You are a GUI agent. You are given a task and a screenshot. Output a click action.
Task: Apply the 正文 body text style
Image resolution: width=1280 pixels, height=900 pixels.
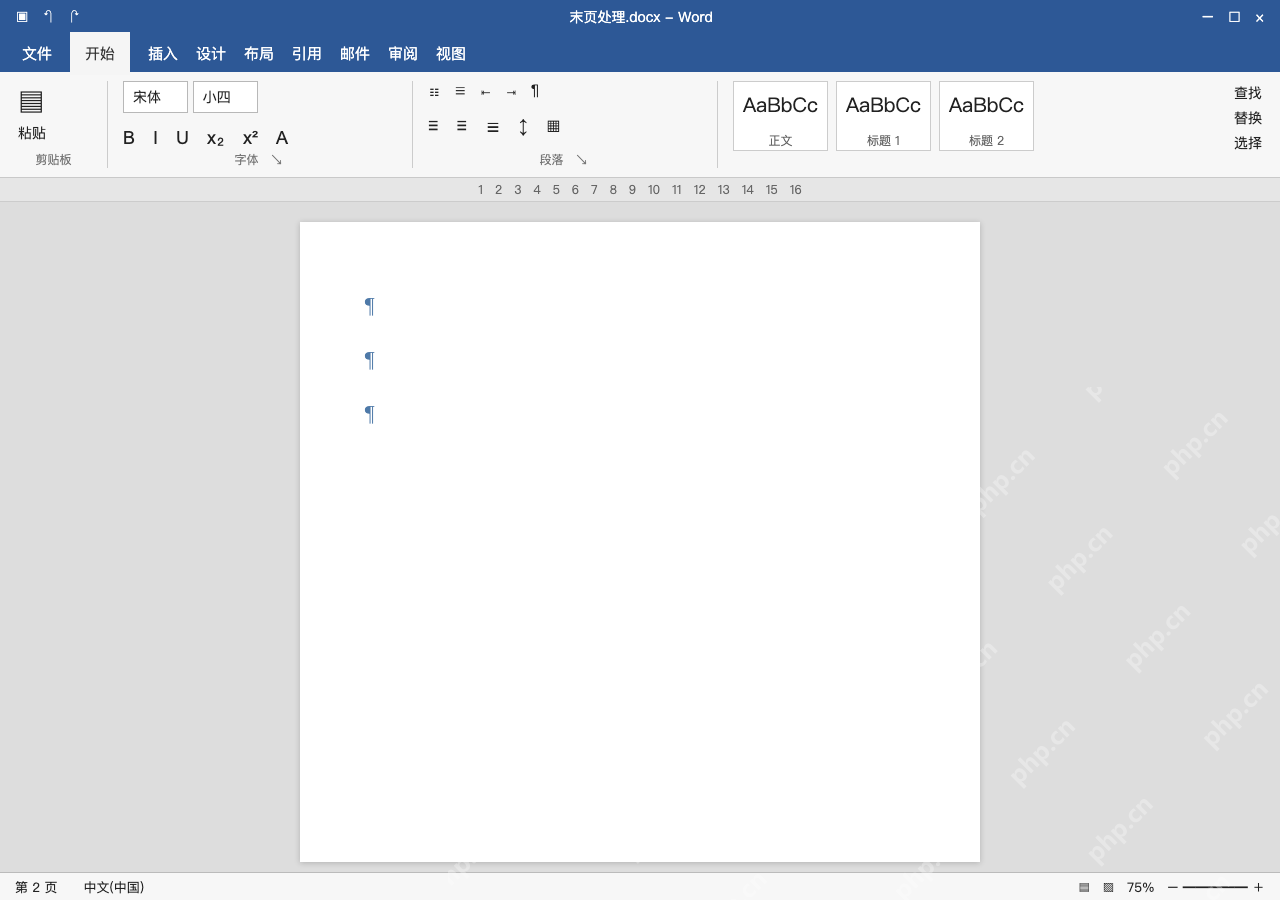pyautogui.click(x=780, y=116)
